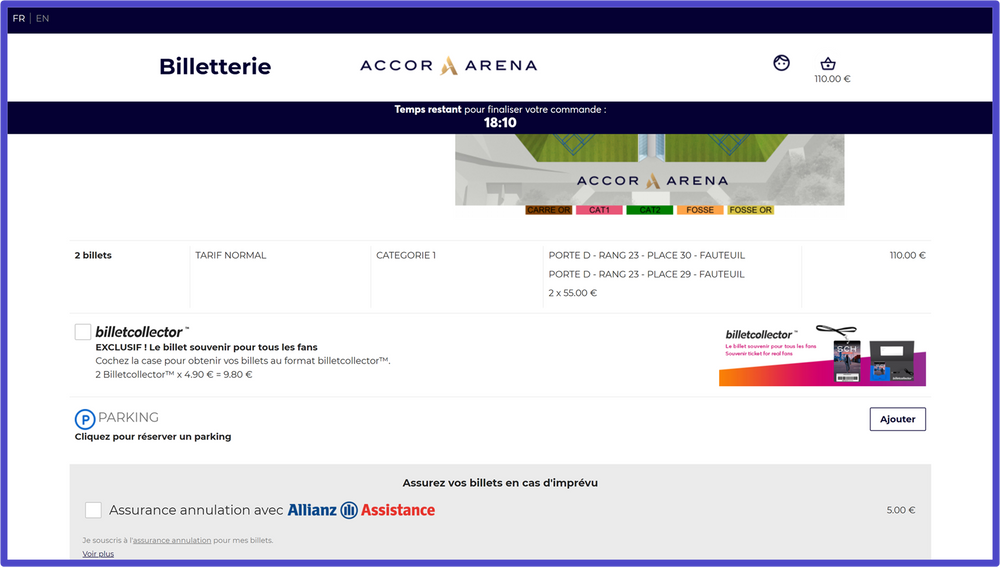Image resolution: width=1000 pixels, height=567 pixels.
Task: Click the blue parking P icon
Action: click(x=85, y=419)
